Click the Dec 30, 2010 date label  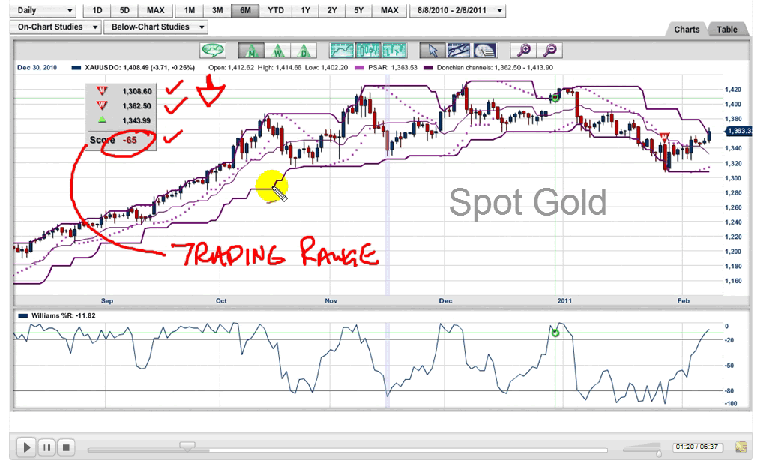(37, 68)
